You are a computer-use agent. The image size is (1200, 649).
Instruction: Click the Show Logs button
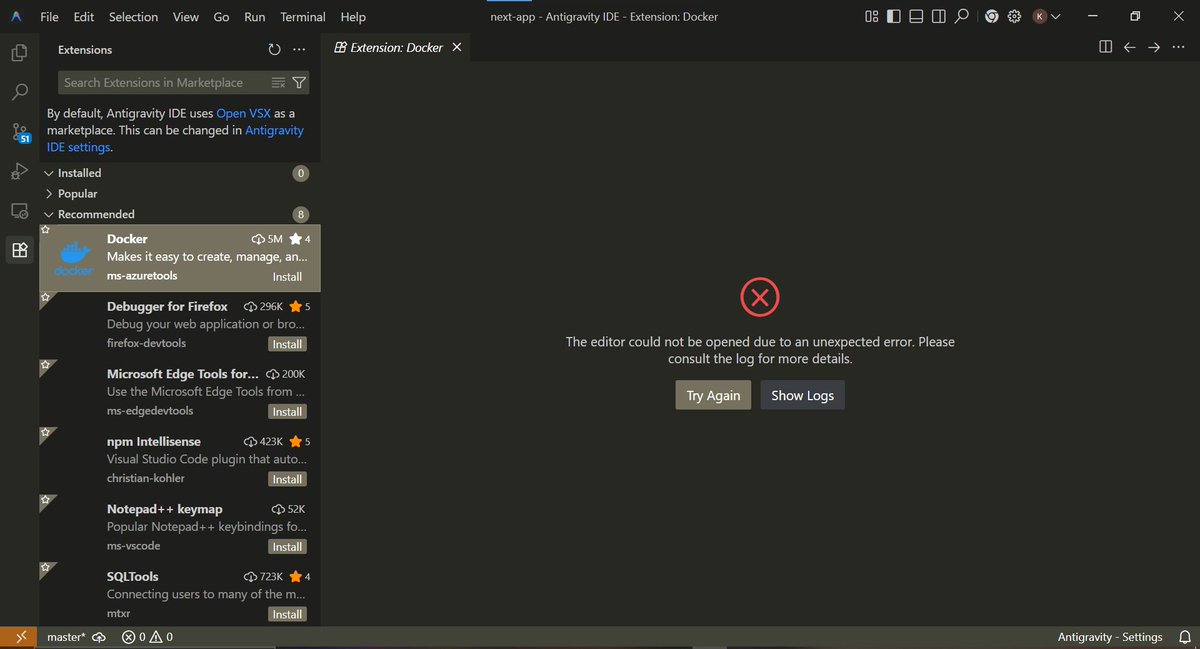(802, 395)
